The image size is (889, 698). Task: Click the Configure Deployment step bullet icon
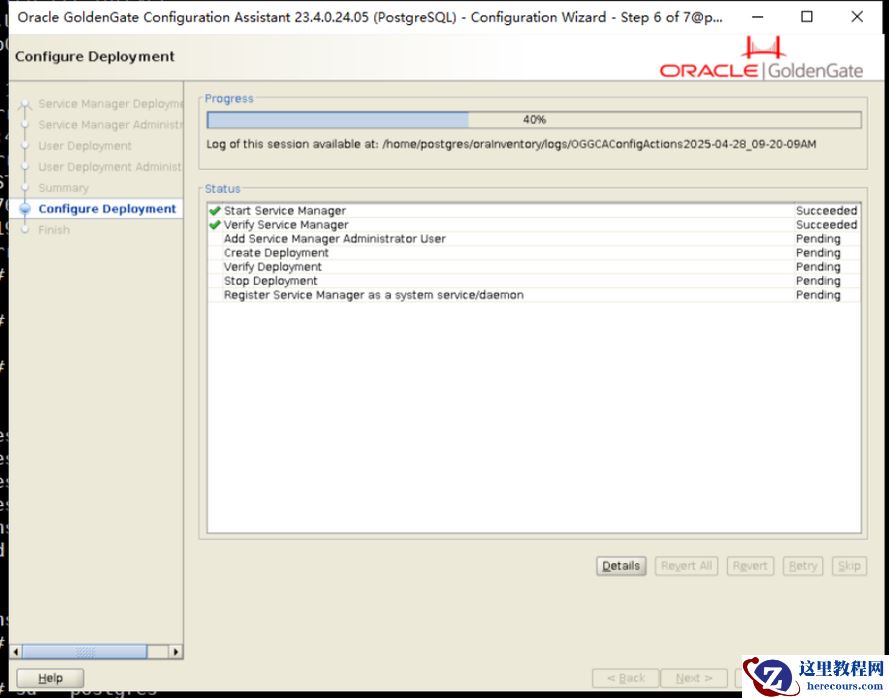(24, 209)
